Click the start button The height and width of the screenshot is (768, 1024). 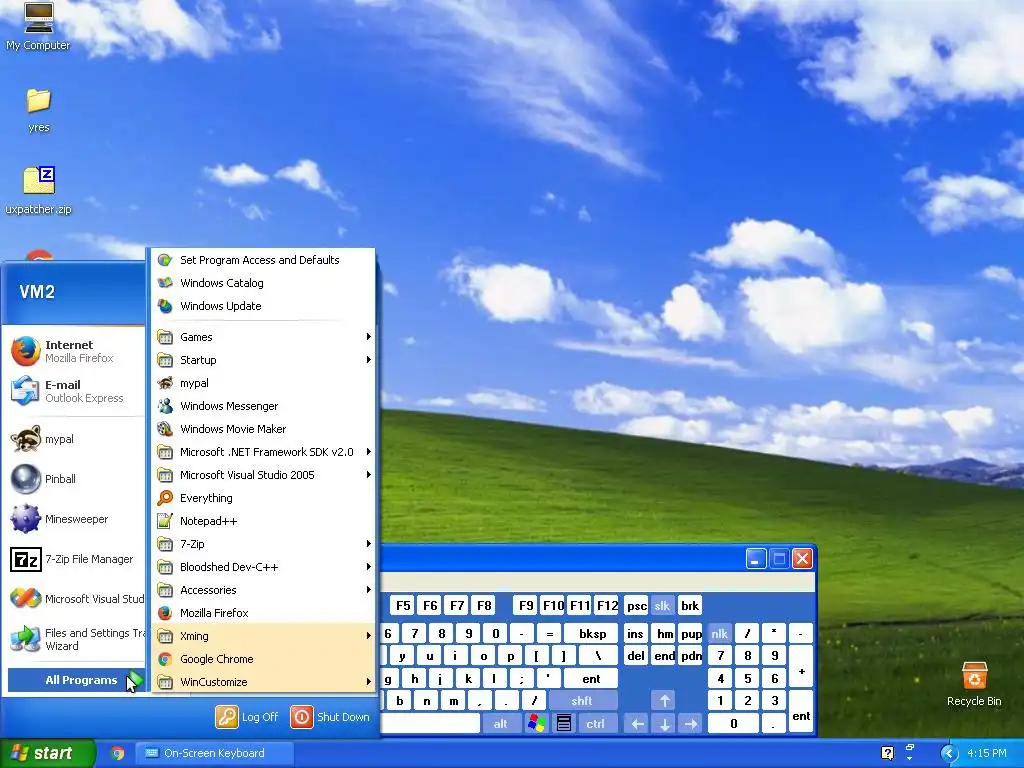click(x=47, y=753)
